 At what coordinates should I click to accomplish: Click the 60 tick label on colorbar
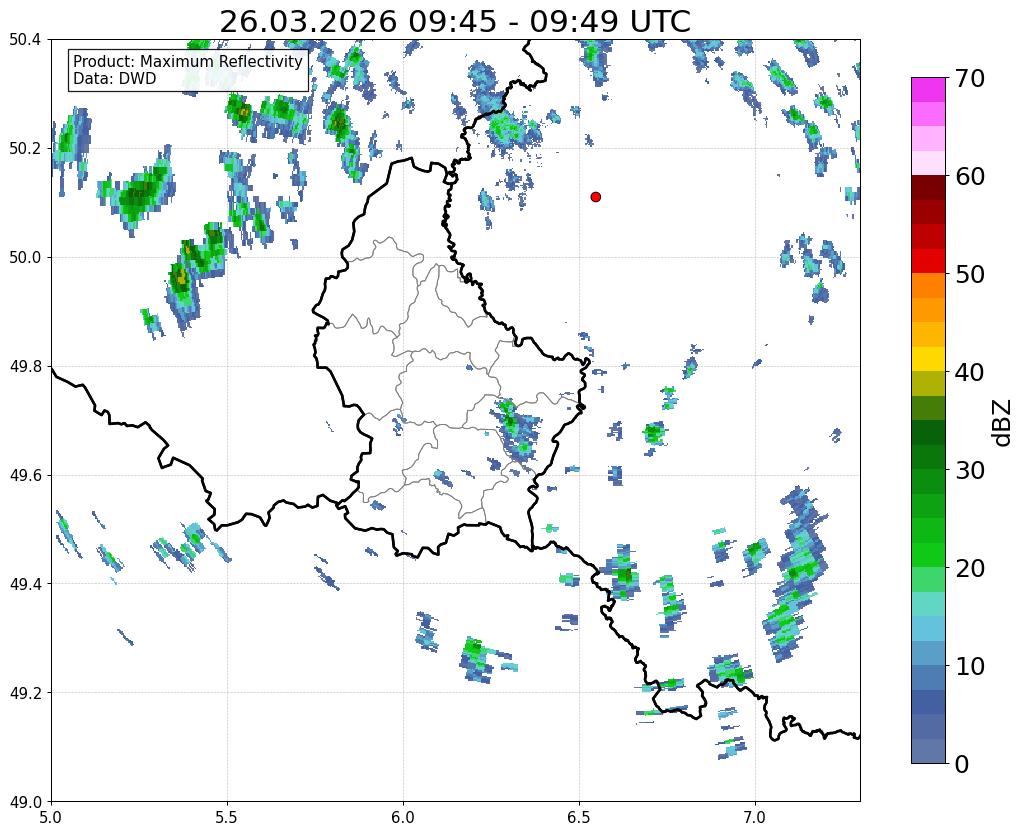pyautogui.click(x=968, y=176)
